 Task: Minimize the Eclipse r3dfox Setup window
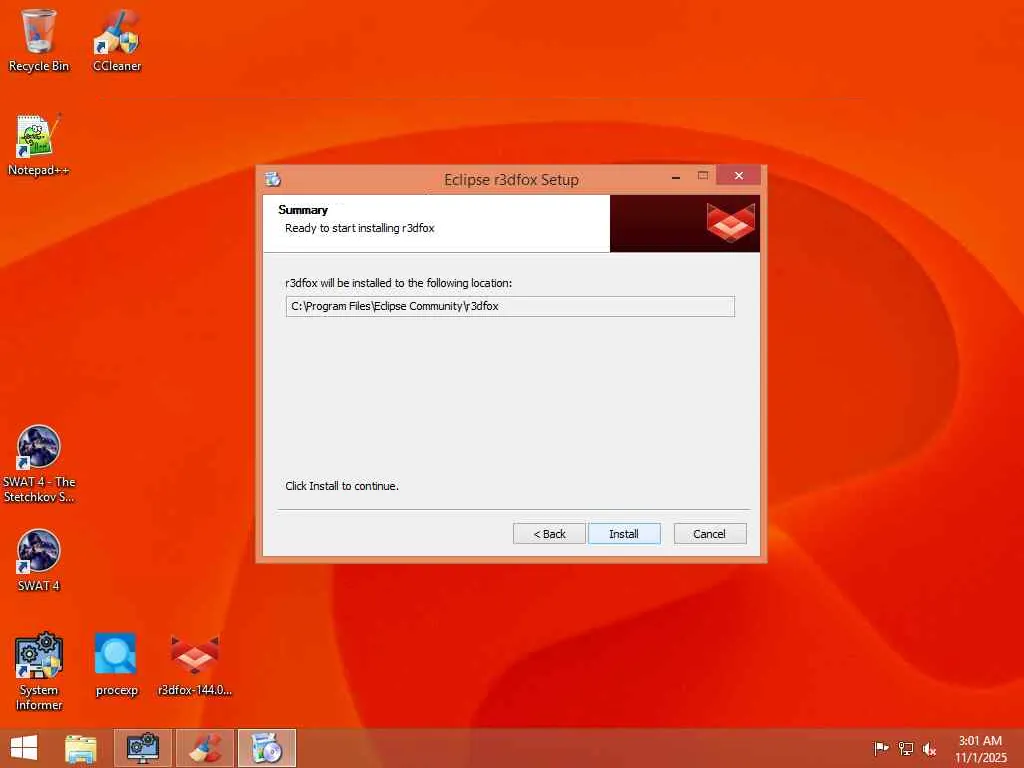pyautogui.click(x=676, y=176)
